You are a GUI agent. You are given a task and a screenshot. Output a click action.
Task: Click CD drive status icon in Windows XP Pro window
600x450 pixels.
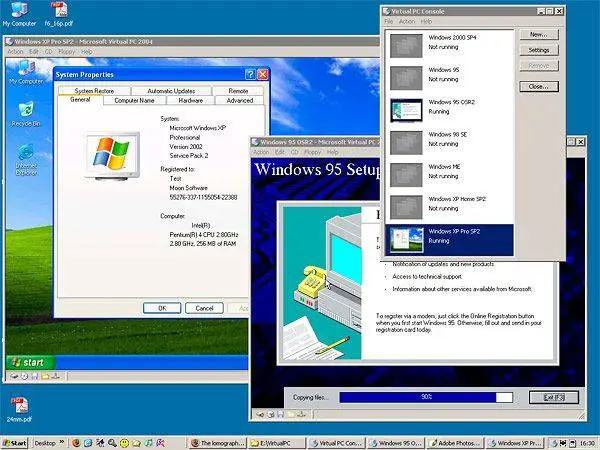click(x=24, y=377)
